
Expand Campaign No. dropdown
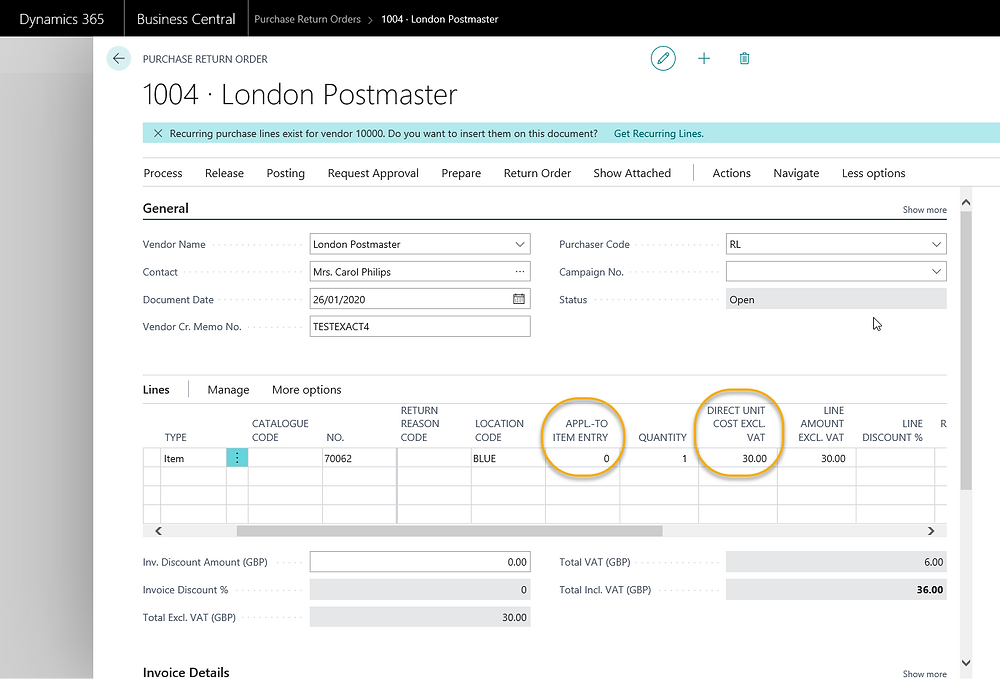point(936,272)
